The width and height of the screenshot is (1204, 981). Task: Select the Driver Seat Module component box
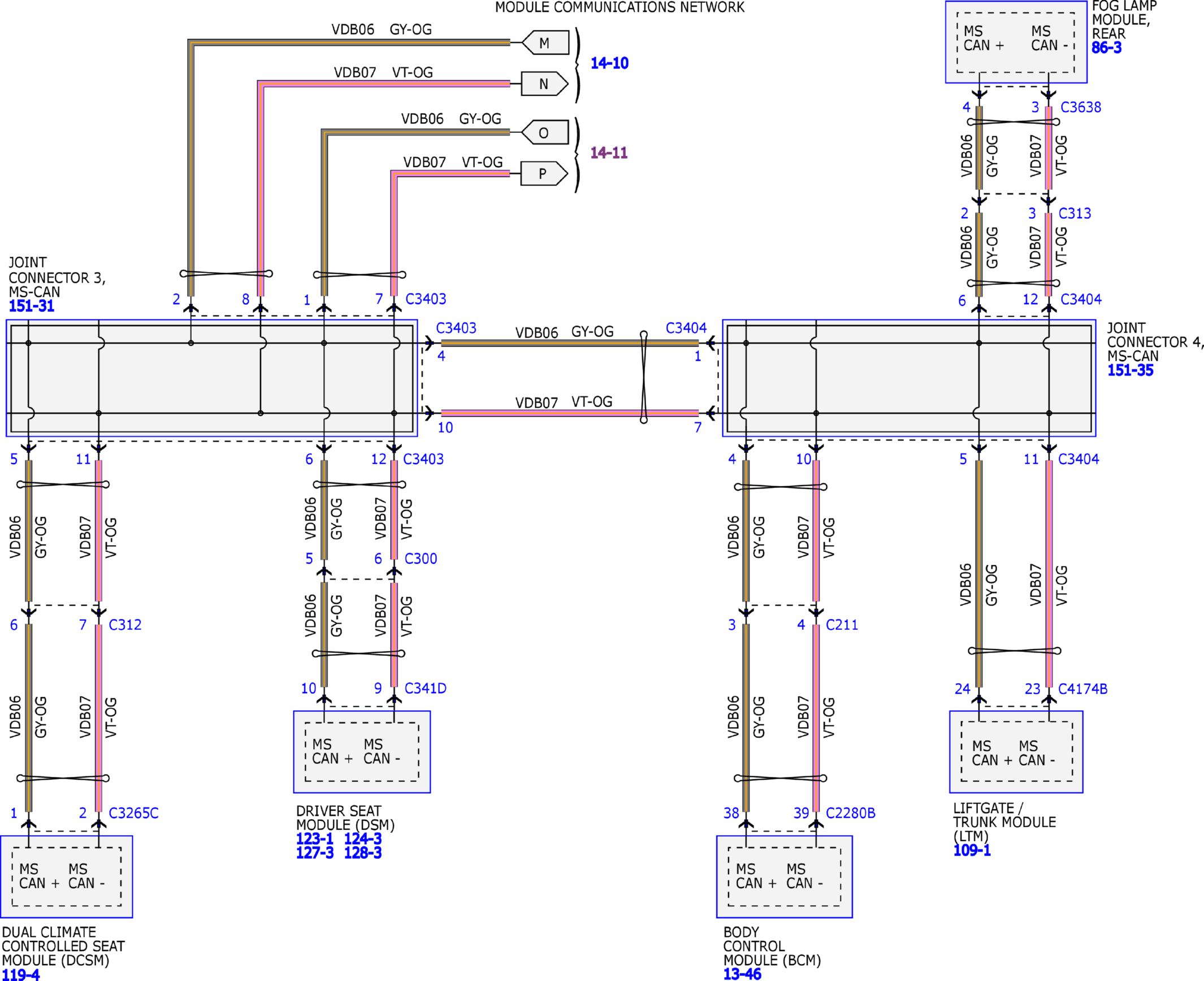tap(362, 751)
